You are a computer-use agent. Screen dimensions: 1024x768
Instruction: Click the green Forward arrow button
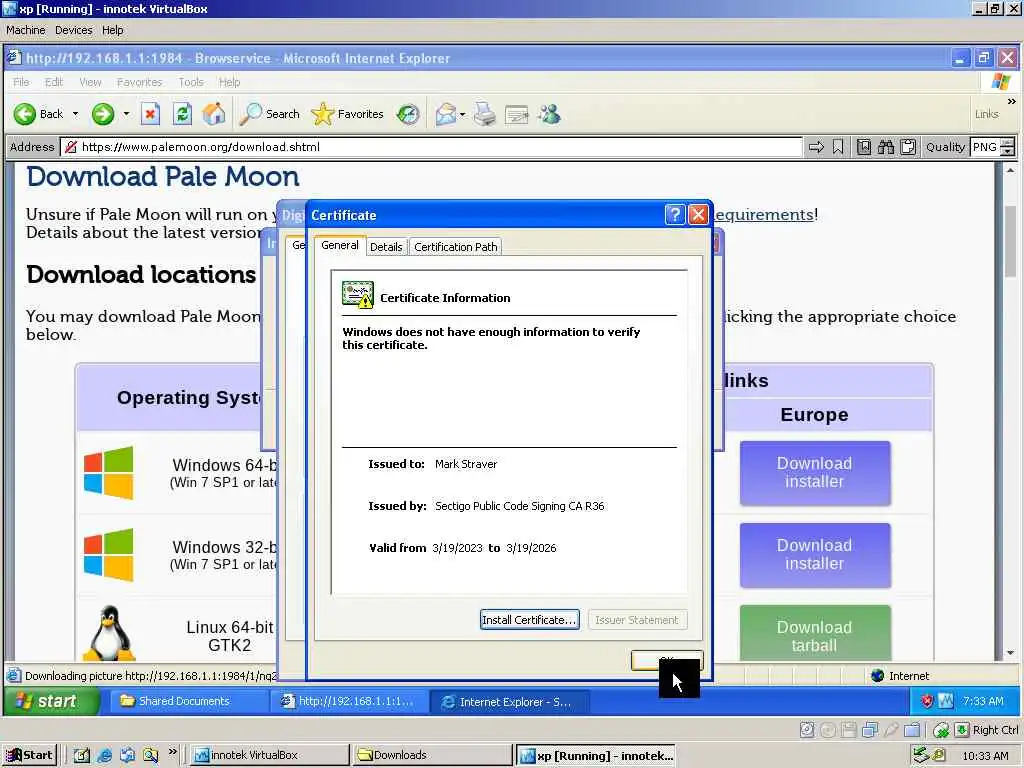(103, 114)
